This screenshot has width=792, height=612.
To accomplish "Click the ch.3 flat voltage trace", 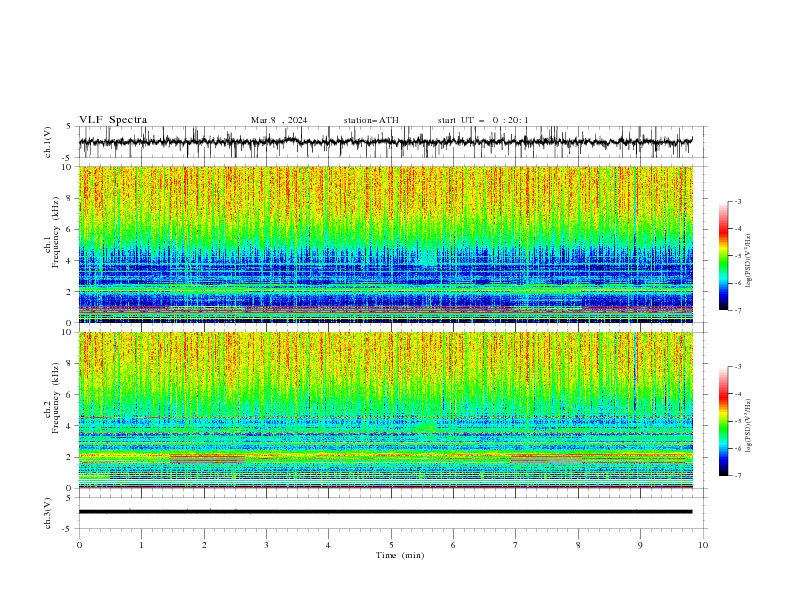I will pyautogui.click(x=385, y=512).
